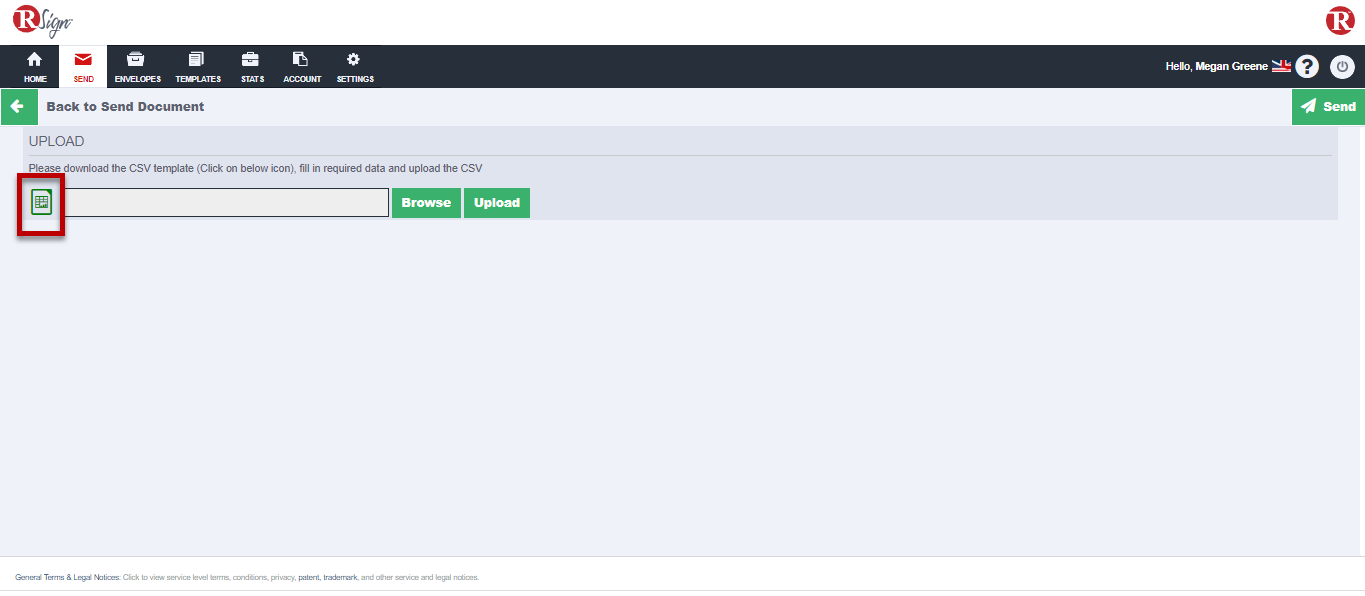Click the RSign logo at top left

[42, 21]
